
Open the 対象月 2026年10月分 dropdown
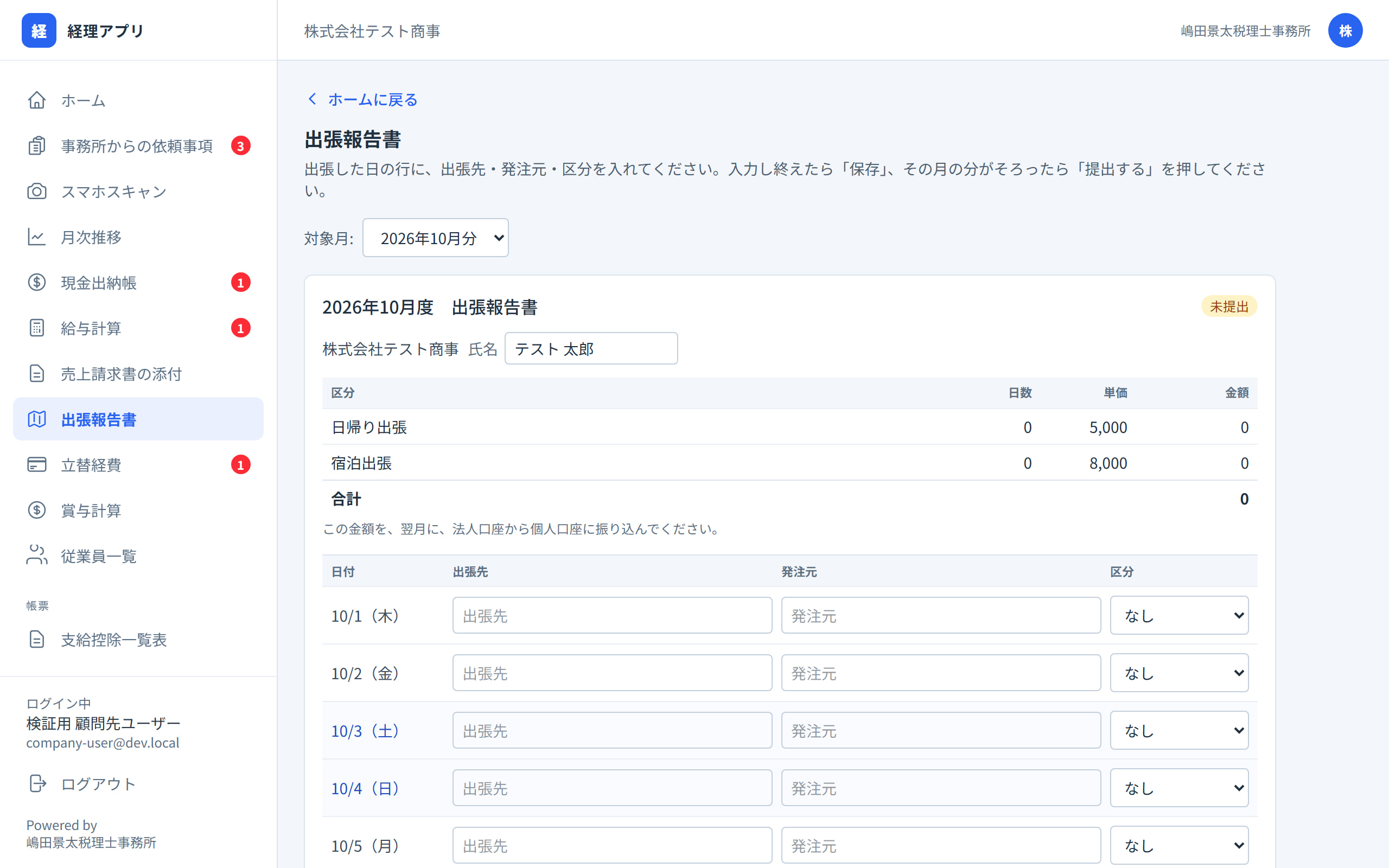pos(436,238)
